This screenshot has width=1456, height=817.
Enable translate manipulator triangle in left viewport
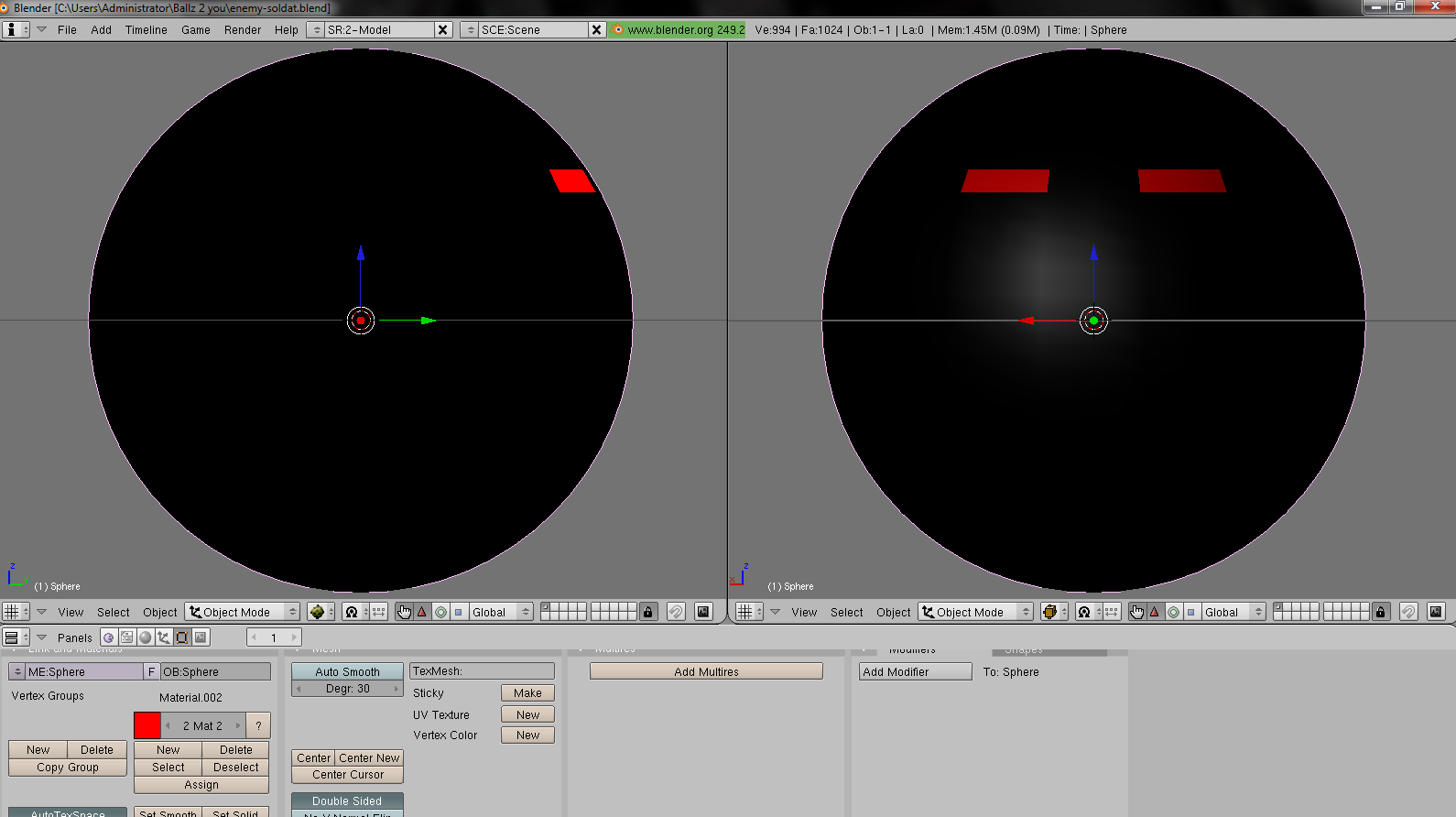coord(422,612)
